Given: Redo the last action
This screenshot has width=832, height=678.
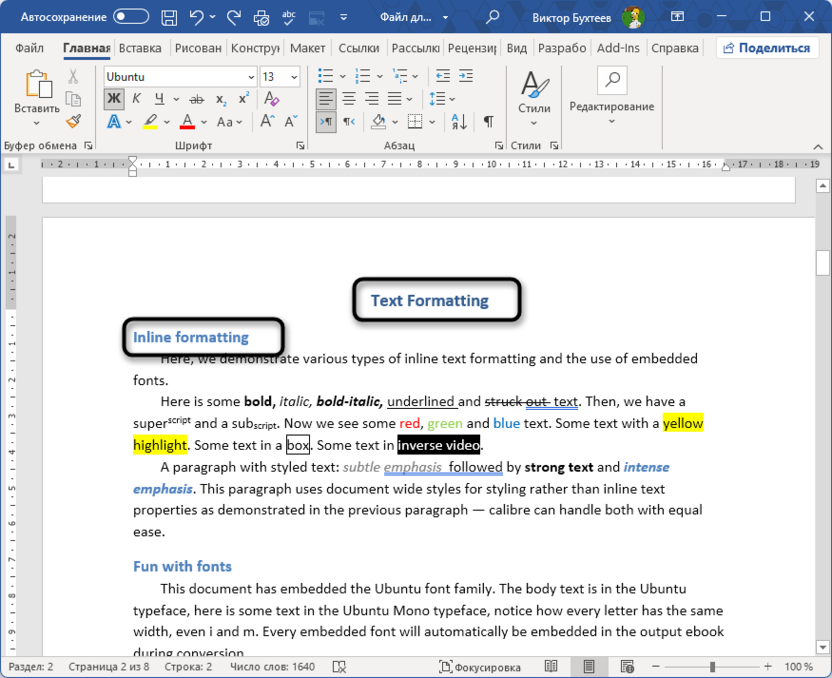Looking at the screenshot, I should pyautogui.click(x=234, y=18).
